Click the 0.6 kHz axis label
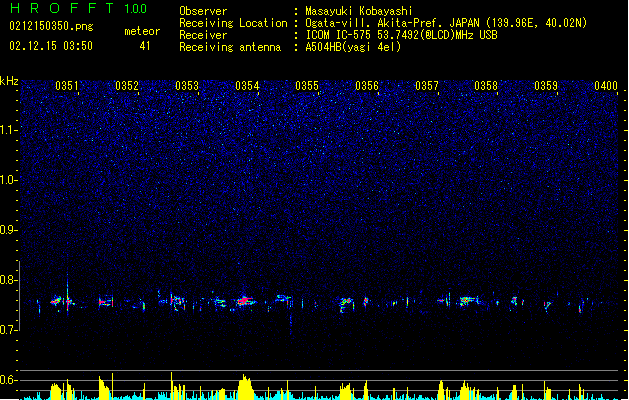This screenshot has height=400, width=629. coord(8,380)
